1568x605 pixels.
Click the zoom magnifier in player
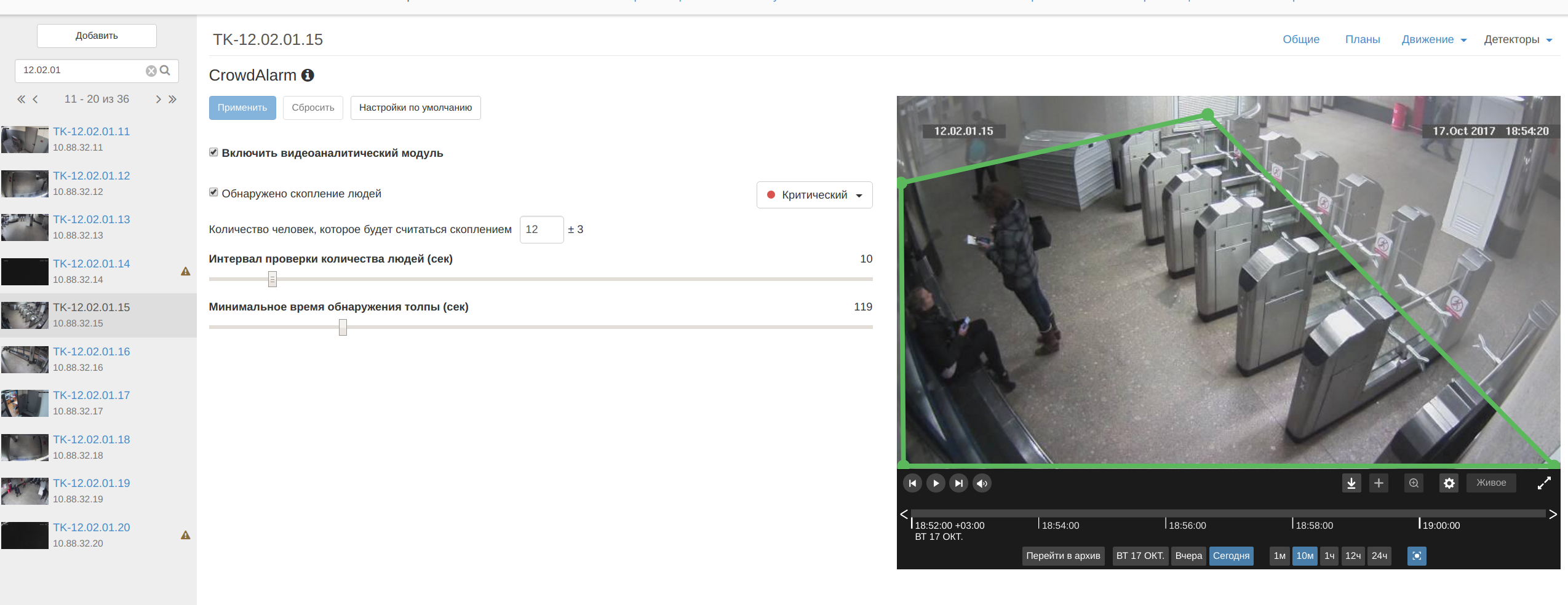point(1414,483)
